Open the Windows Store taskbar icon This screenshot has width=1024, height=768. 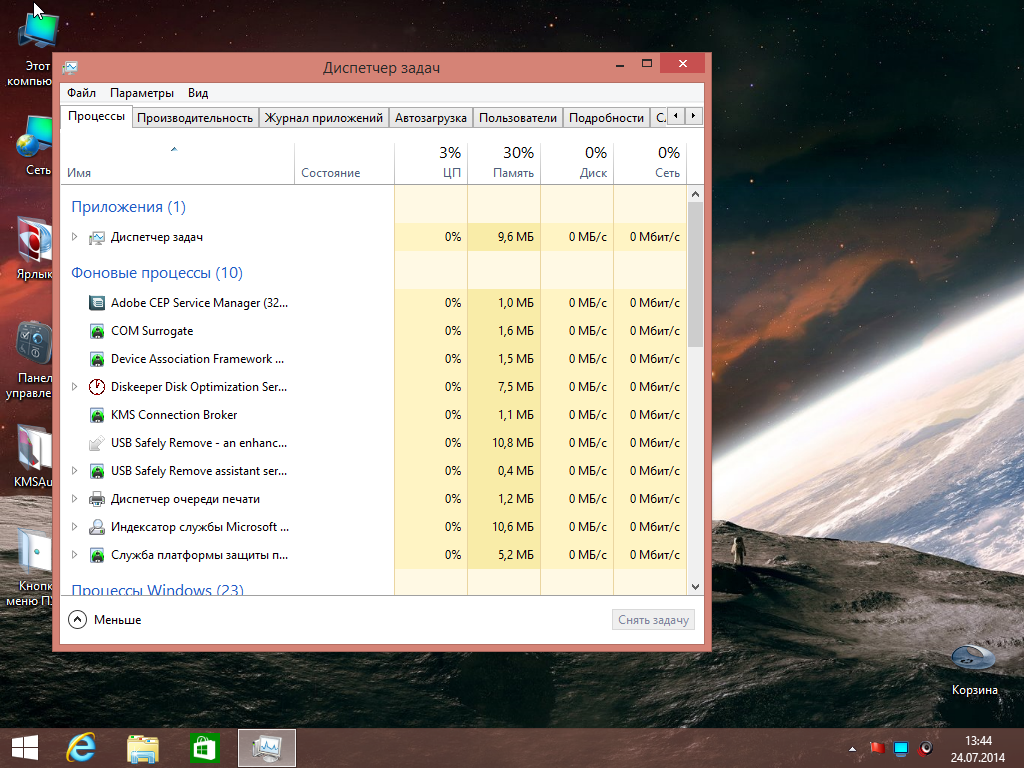[x=204, y=748]
